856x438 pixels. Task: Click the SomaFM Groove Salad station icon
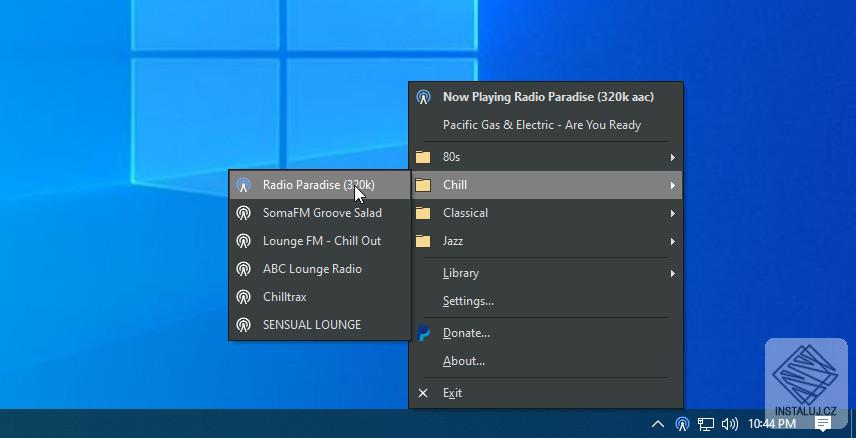[x=243, y=213]
